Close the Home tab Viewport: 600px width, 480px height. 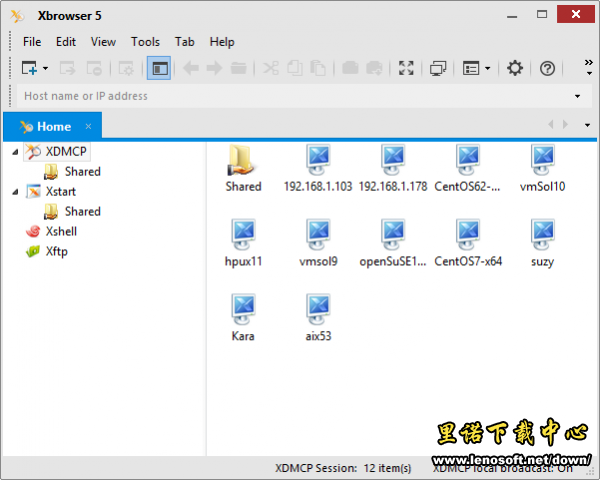coord(88,126)
